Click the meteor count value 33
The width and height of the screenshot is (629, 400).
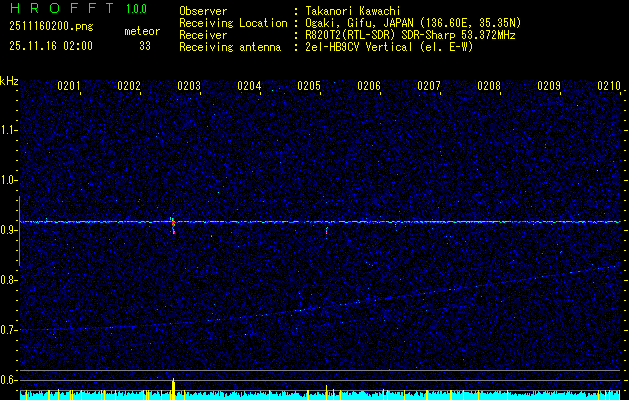(x=145, y=45)
